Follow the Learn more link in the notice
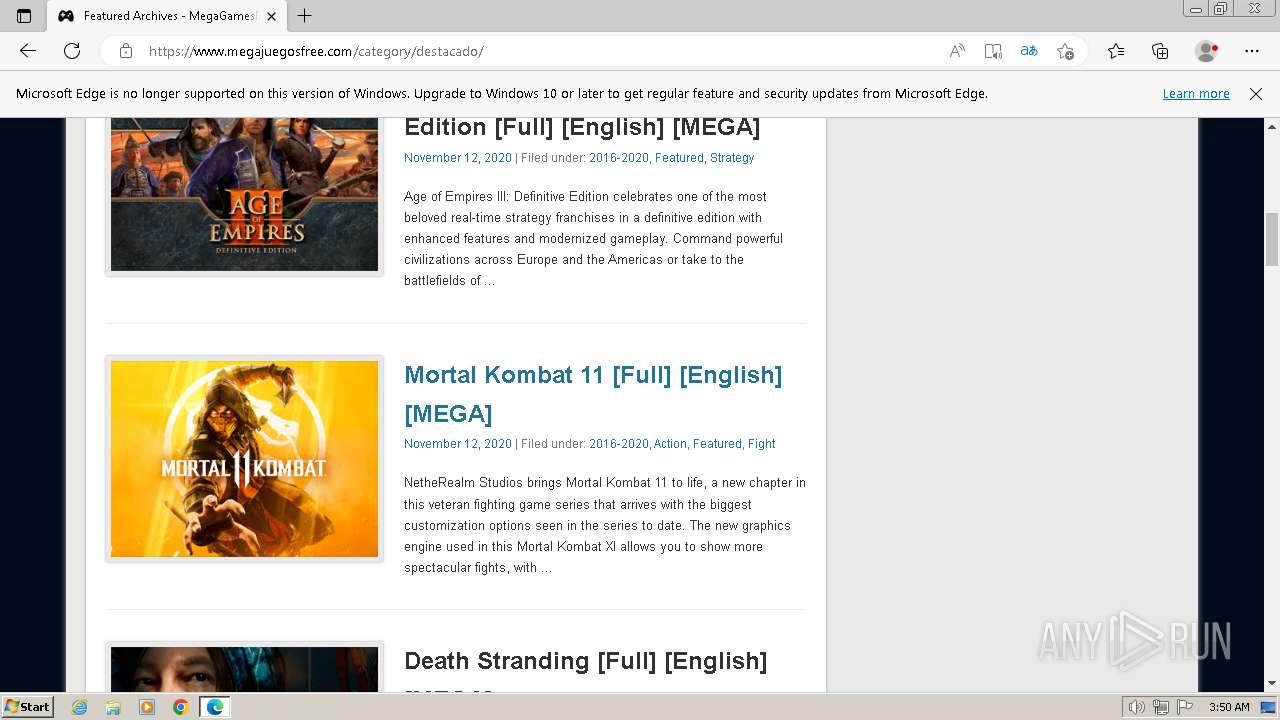Viewport: 1280px width, 720px height. click(1196, 94)
